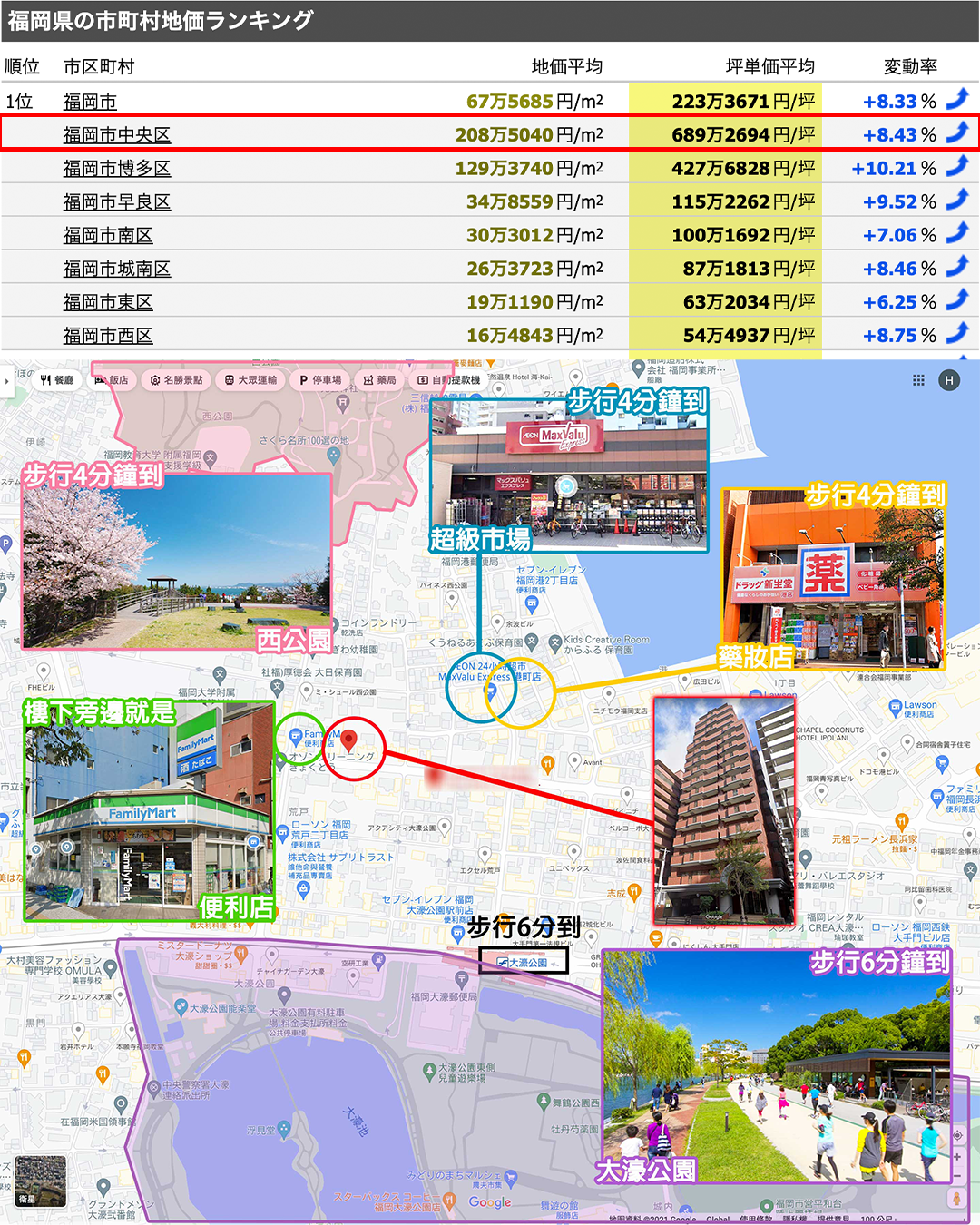Screen dimensions: 980x1225
Task: Switch to satellite view layer thumbnail
Action: pyautogui.click(x=40, y=1181)
